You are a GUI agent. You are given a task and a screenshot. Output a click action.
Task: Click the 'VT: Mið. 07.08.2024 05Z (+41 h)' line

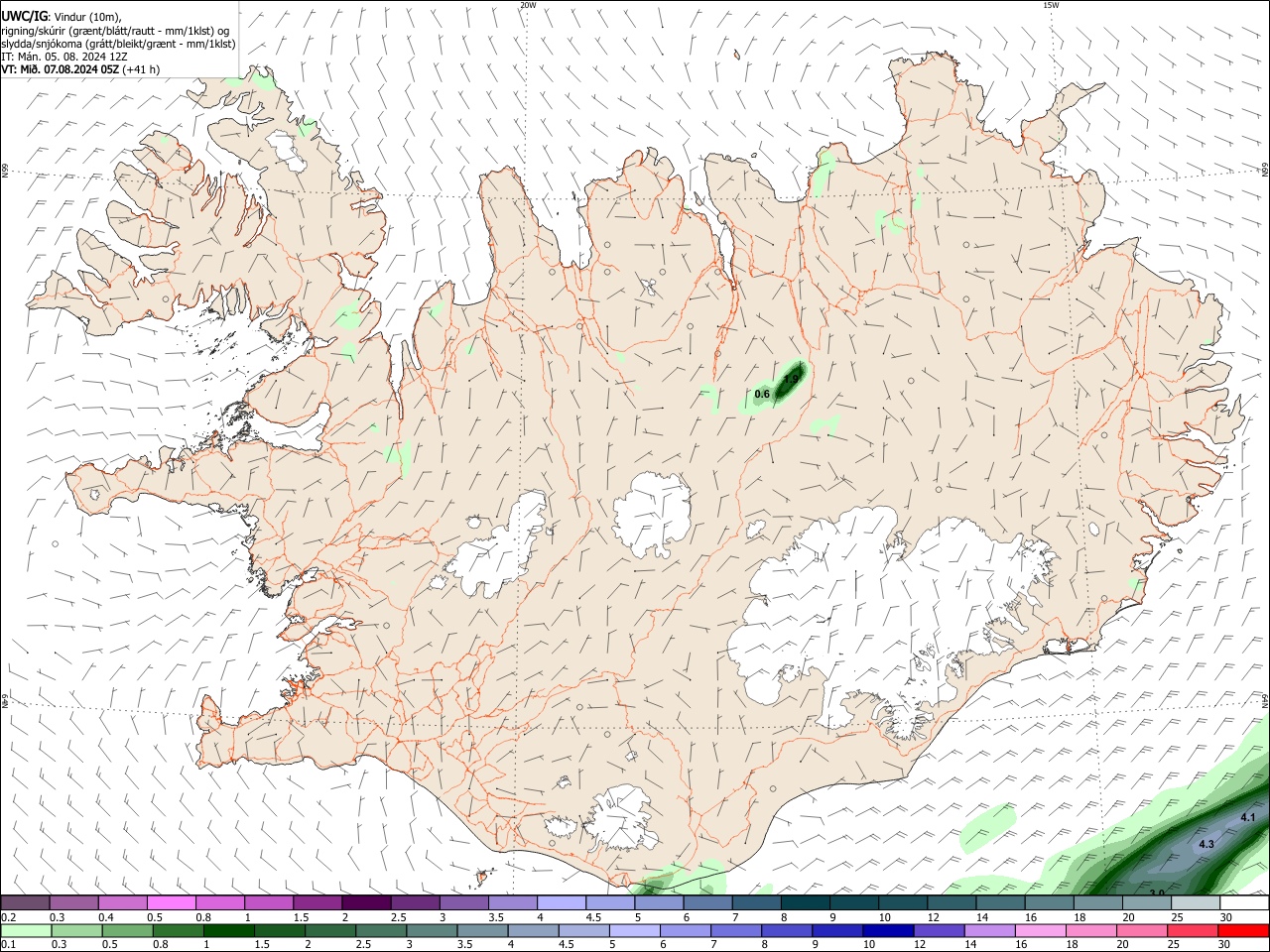(x=80, y=69)
